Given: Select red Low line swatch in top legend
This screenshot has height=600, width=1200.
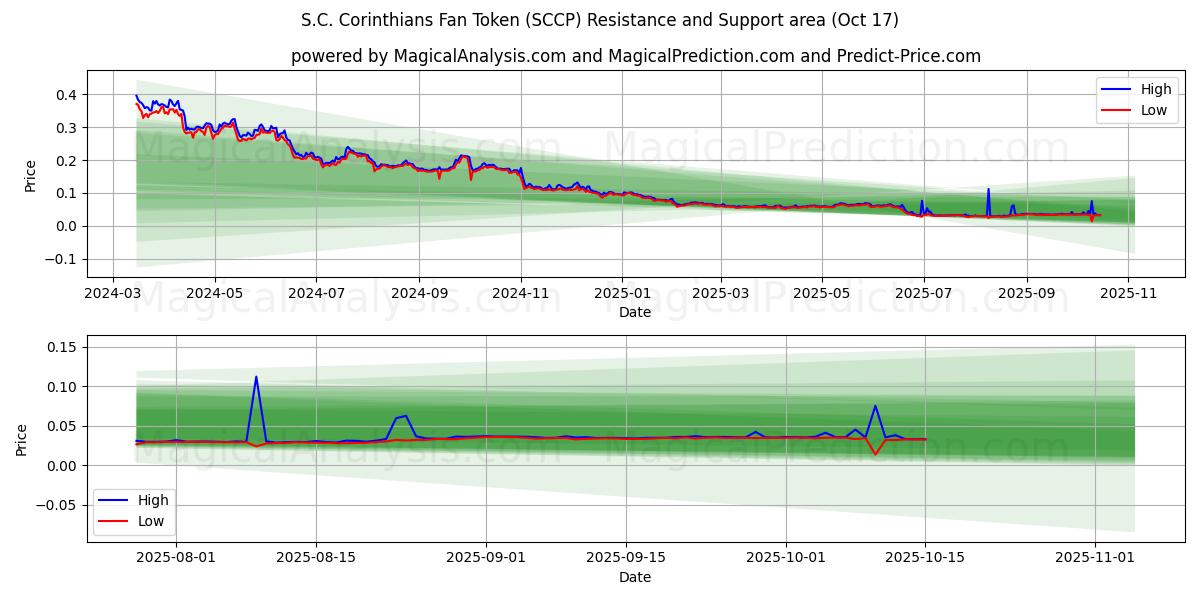Looking at the screenshot, I should point(1115,111).
